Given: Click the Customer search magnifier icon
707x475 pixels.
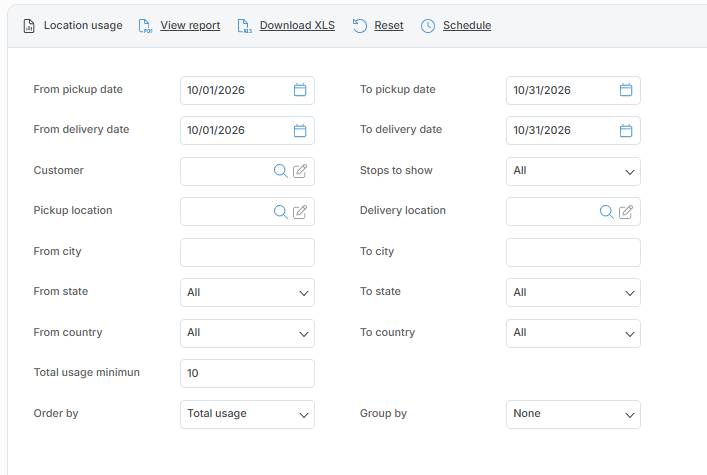Looking at the screenshot, I should [280, 171].
